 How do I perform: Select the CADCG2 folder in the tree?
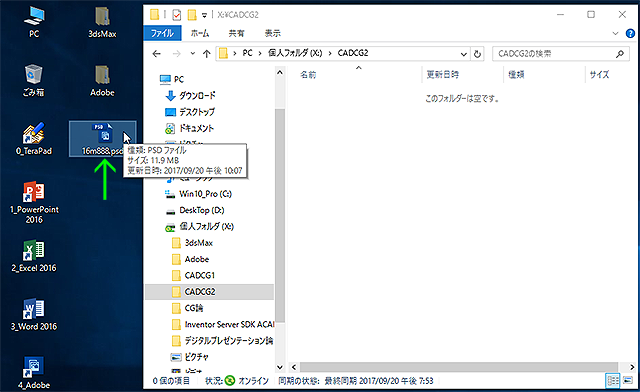(x=209, y=292)
